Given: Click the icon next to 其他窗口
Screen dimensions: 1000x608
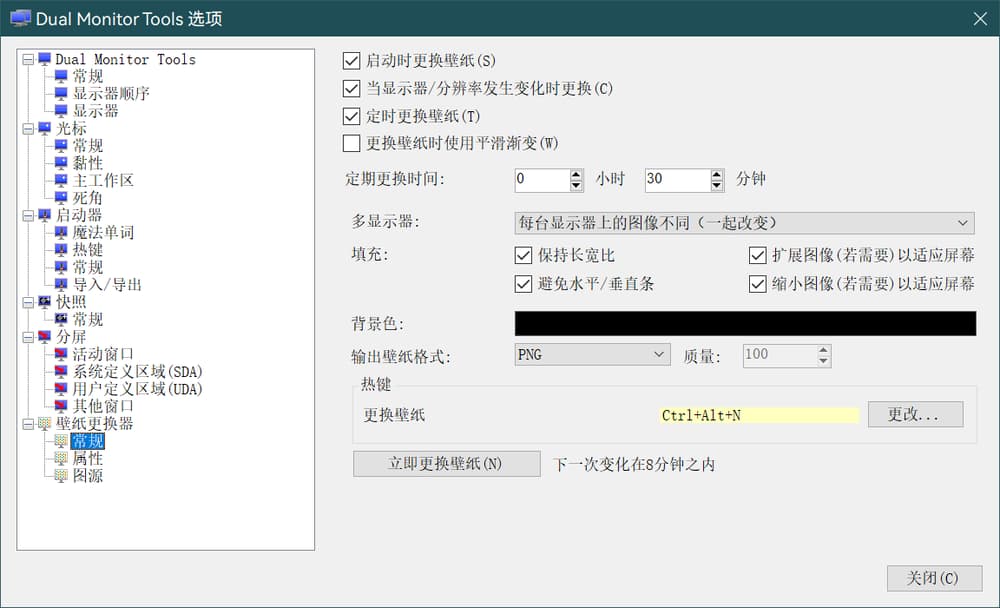Looking at the screenshot, I should click(x=61, y=406).
